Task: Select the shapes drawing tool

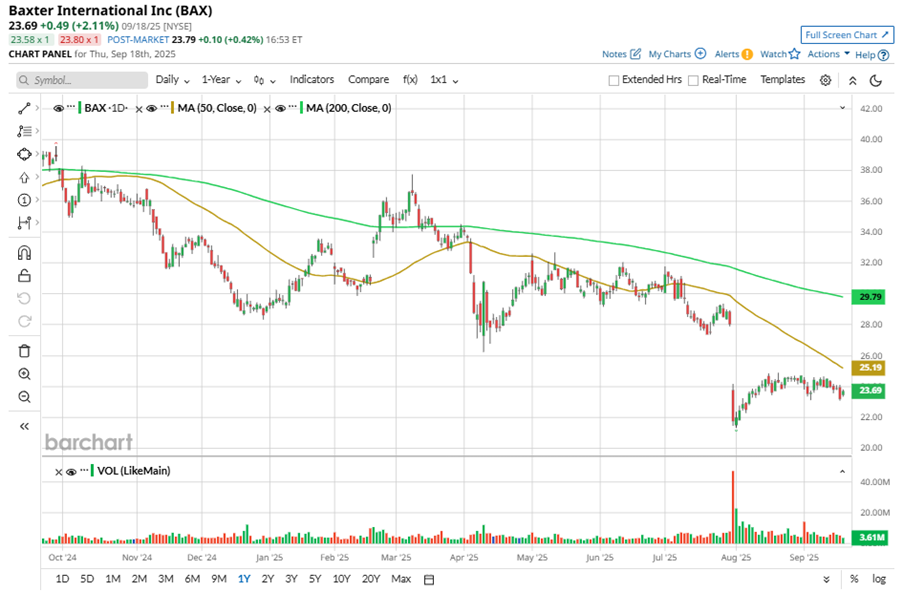Action: [x=24, y=154]
